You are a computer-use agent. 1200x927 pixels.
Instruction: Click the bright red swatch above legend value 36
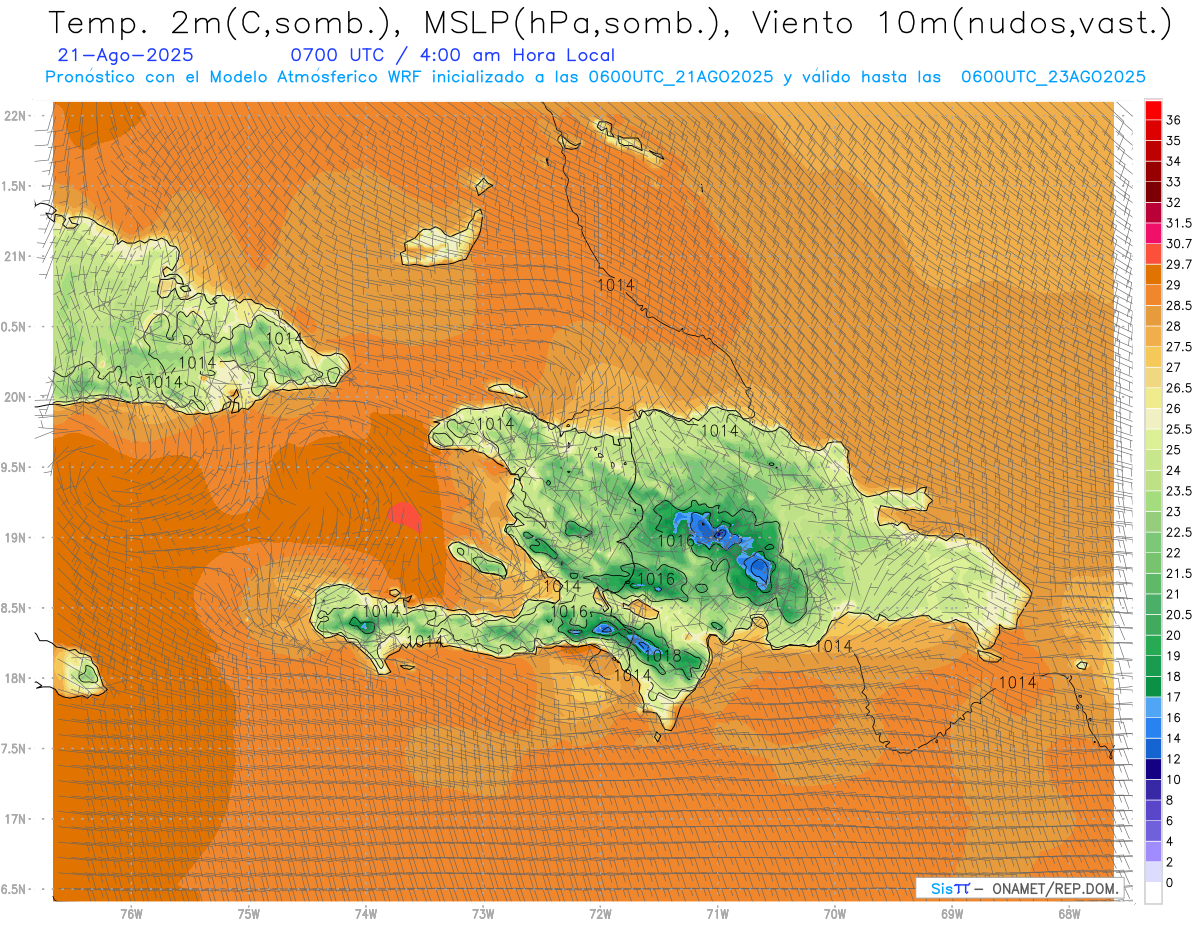[1153, 110]
